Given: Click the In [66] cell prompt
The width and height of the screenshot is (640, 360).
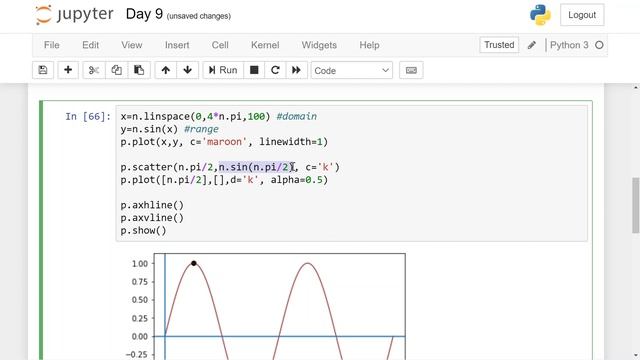Looking at the screenshot, I should (88, 117).
